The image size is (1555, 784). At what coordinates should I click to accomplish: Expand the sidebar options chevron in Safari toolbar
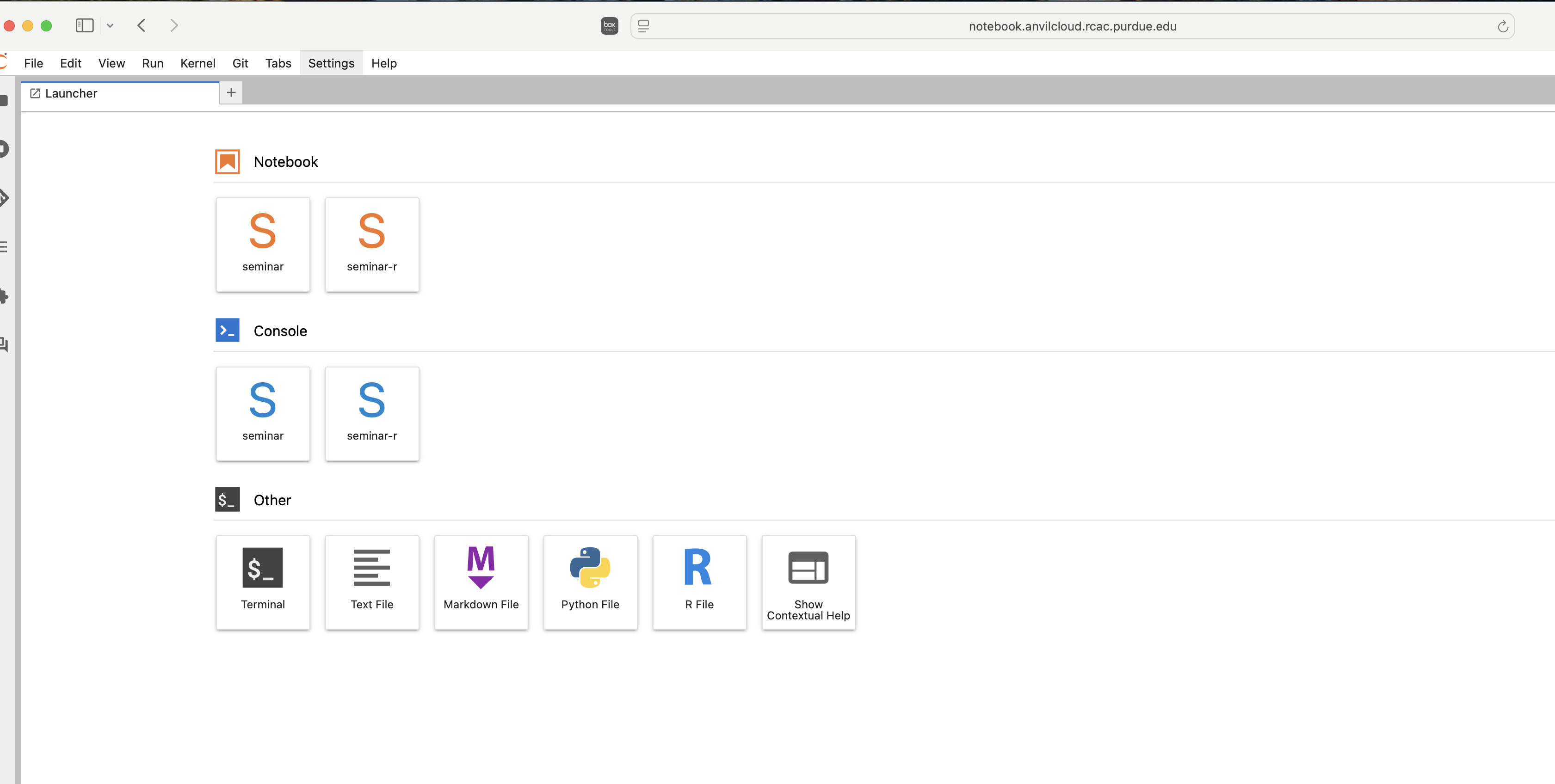click(110, 25)
